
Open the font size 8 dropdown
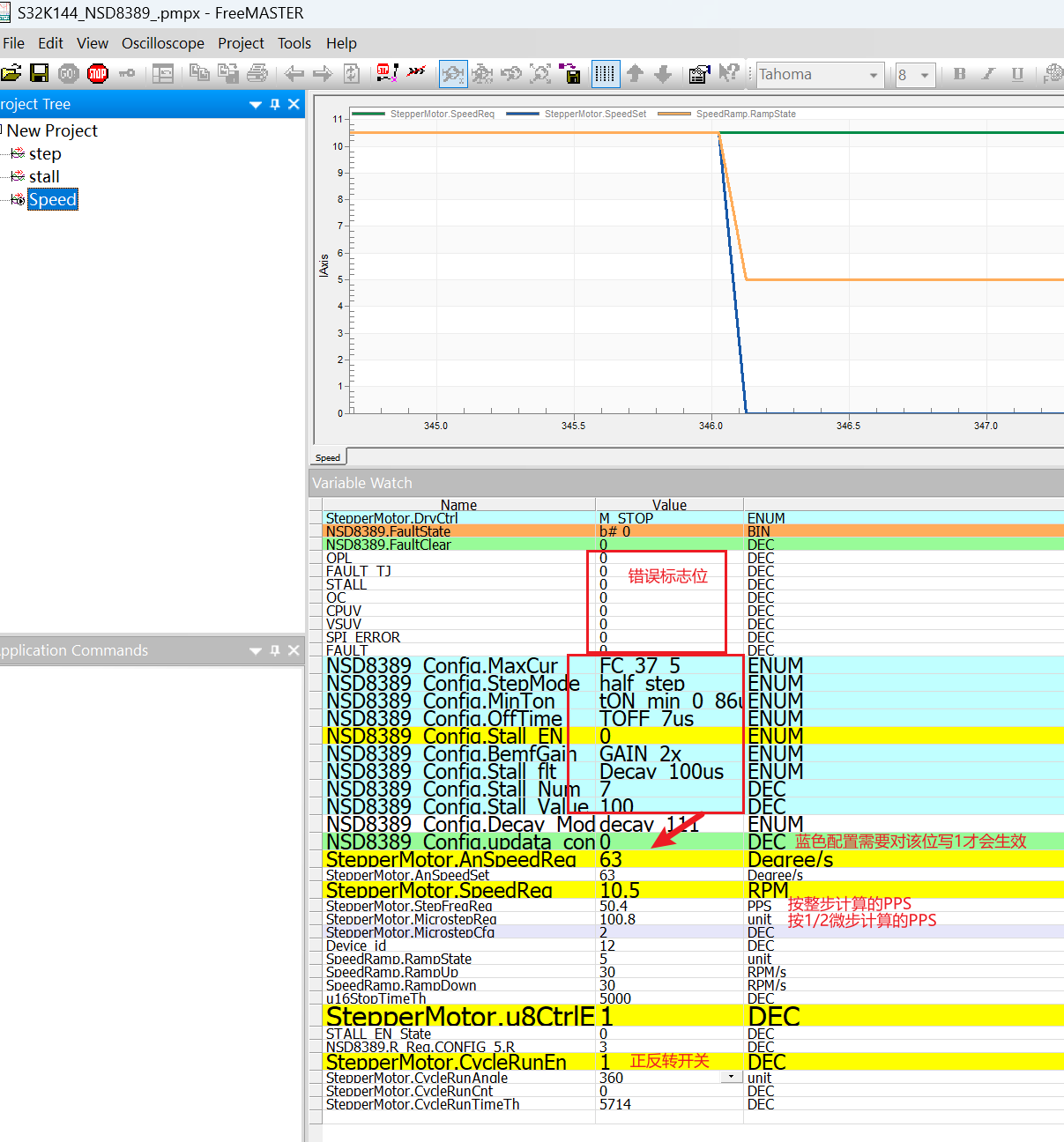click(925, 76)
